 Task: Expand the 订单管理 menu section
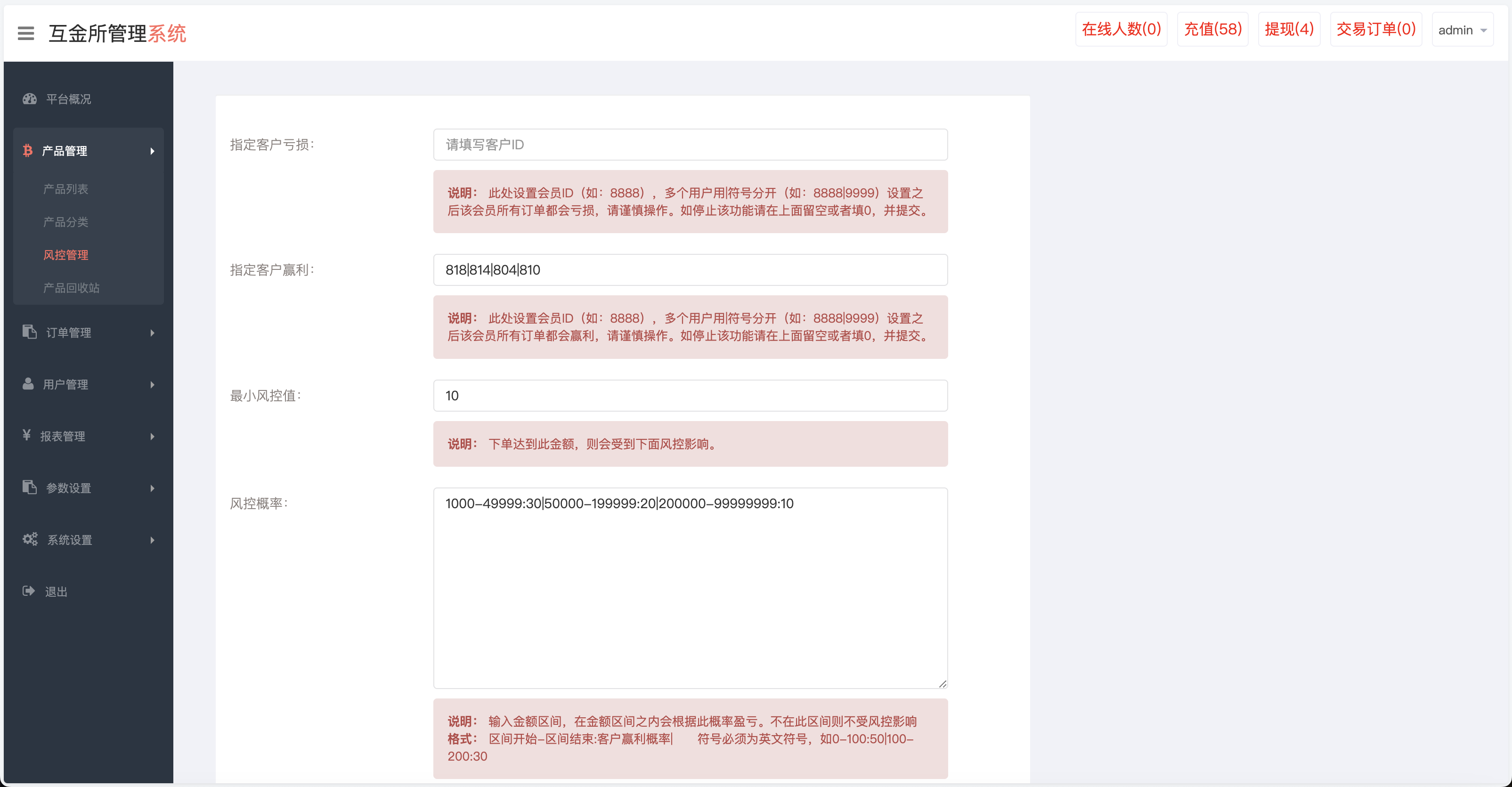pos(69,332)
